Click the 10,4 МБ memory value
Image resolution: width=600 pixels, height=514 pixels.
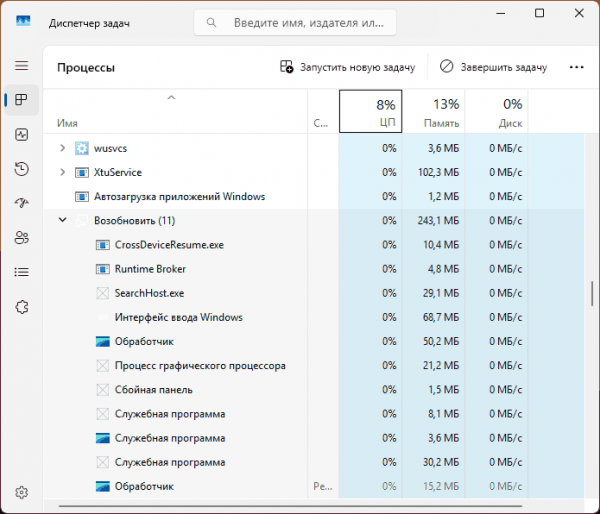(440, 245)
